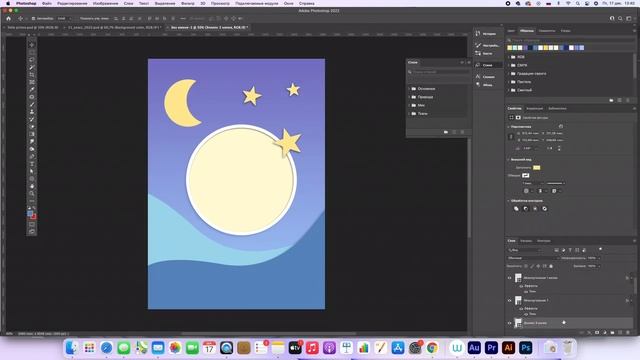Switch to the Коррекция tab
640x360 pixels.
tap(535, 109)
